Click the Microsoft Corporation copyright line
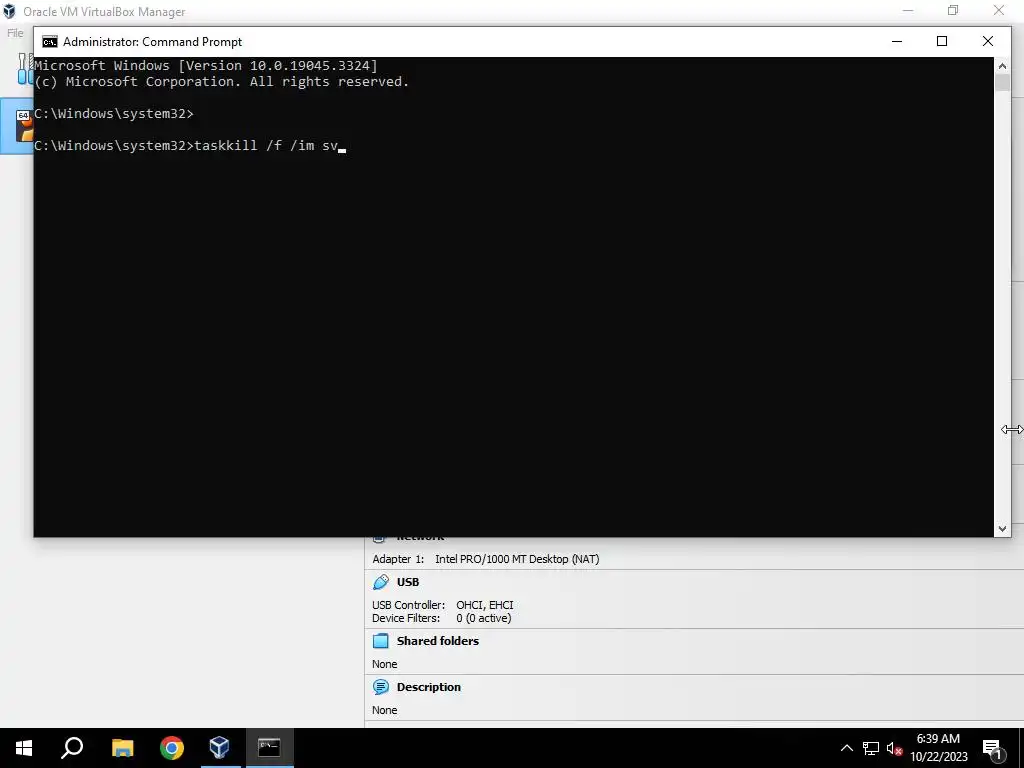This screenshot has height=768, width=1024. coord(221,82)
